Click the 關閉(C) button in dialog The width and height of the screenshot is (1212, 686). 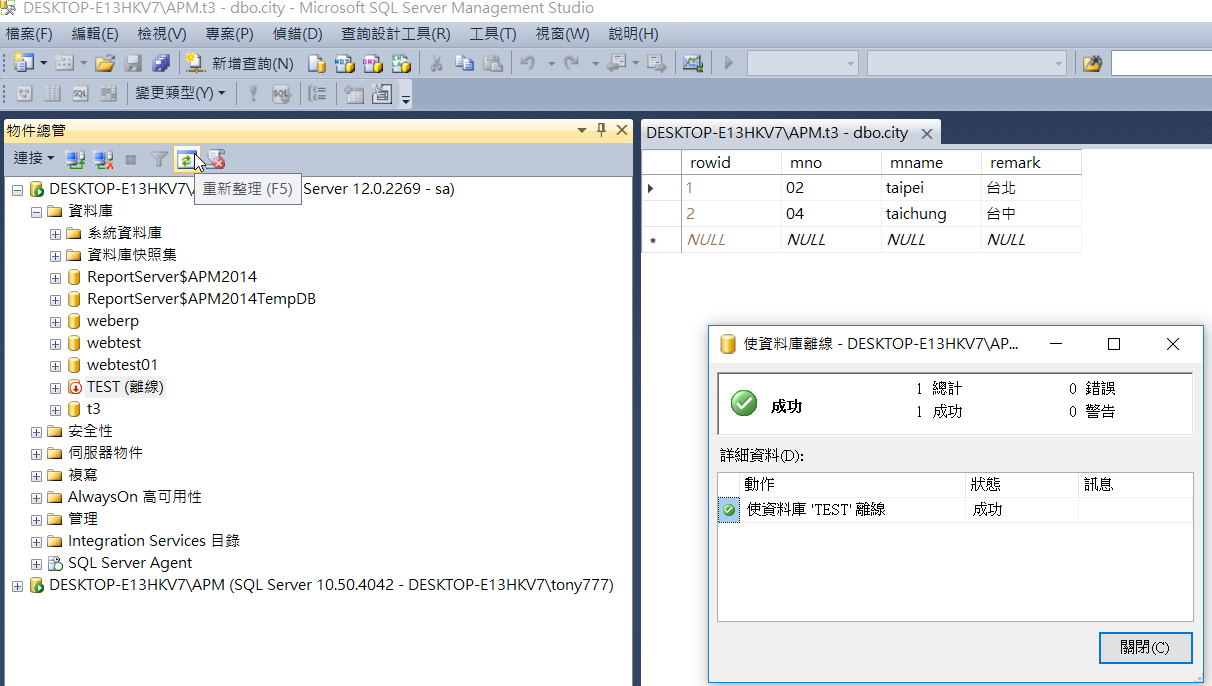click(1145, 647)
